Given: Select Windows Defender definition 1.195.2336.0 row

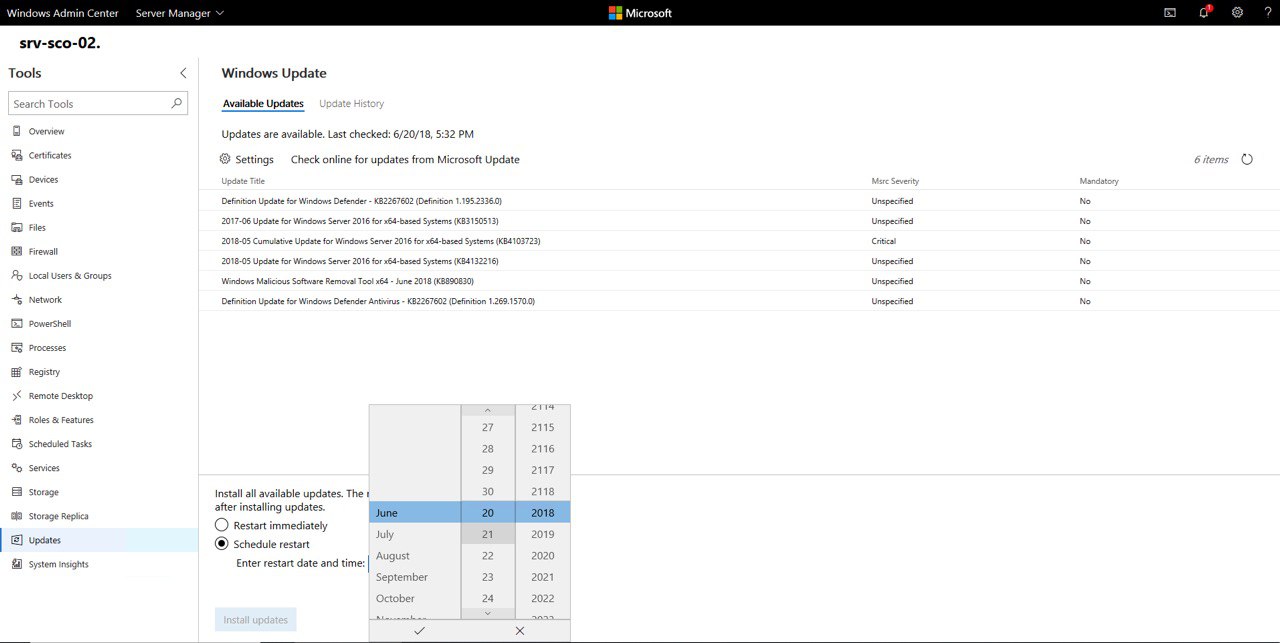Looking at the screenshot, I should click(739, 201).
